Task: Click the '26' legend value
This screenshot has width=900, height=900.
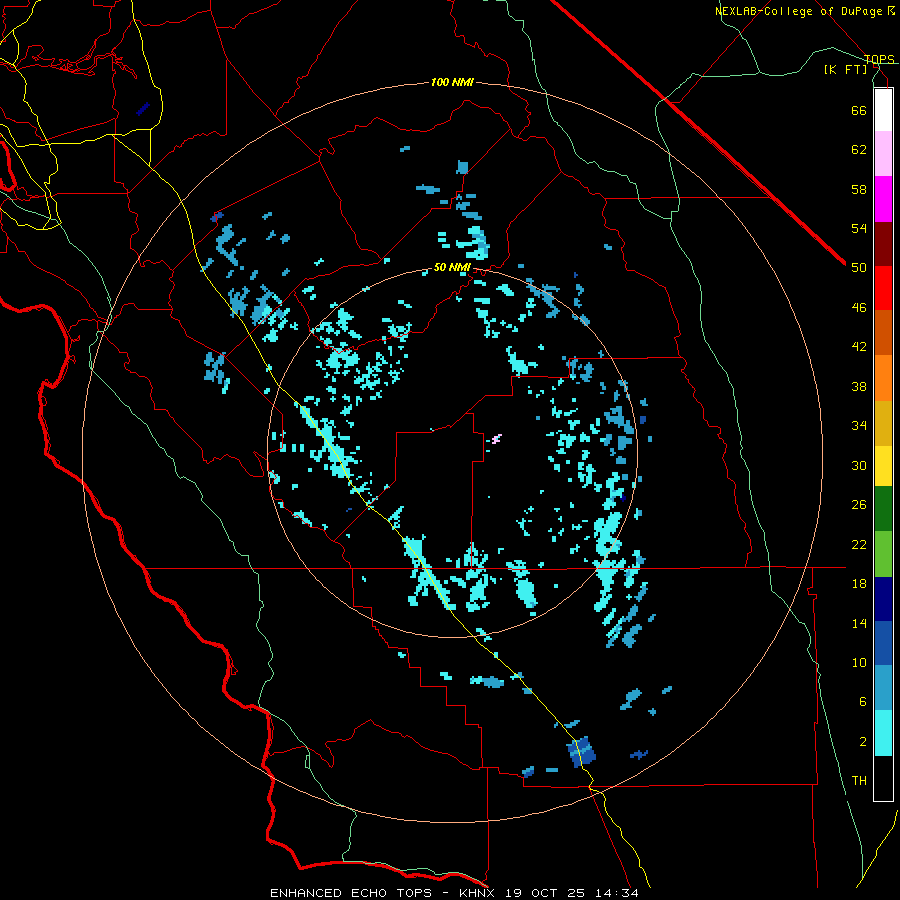Action: tap(859, 505)
